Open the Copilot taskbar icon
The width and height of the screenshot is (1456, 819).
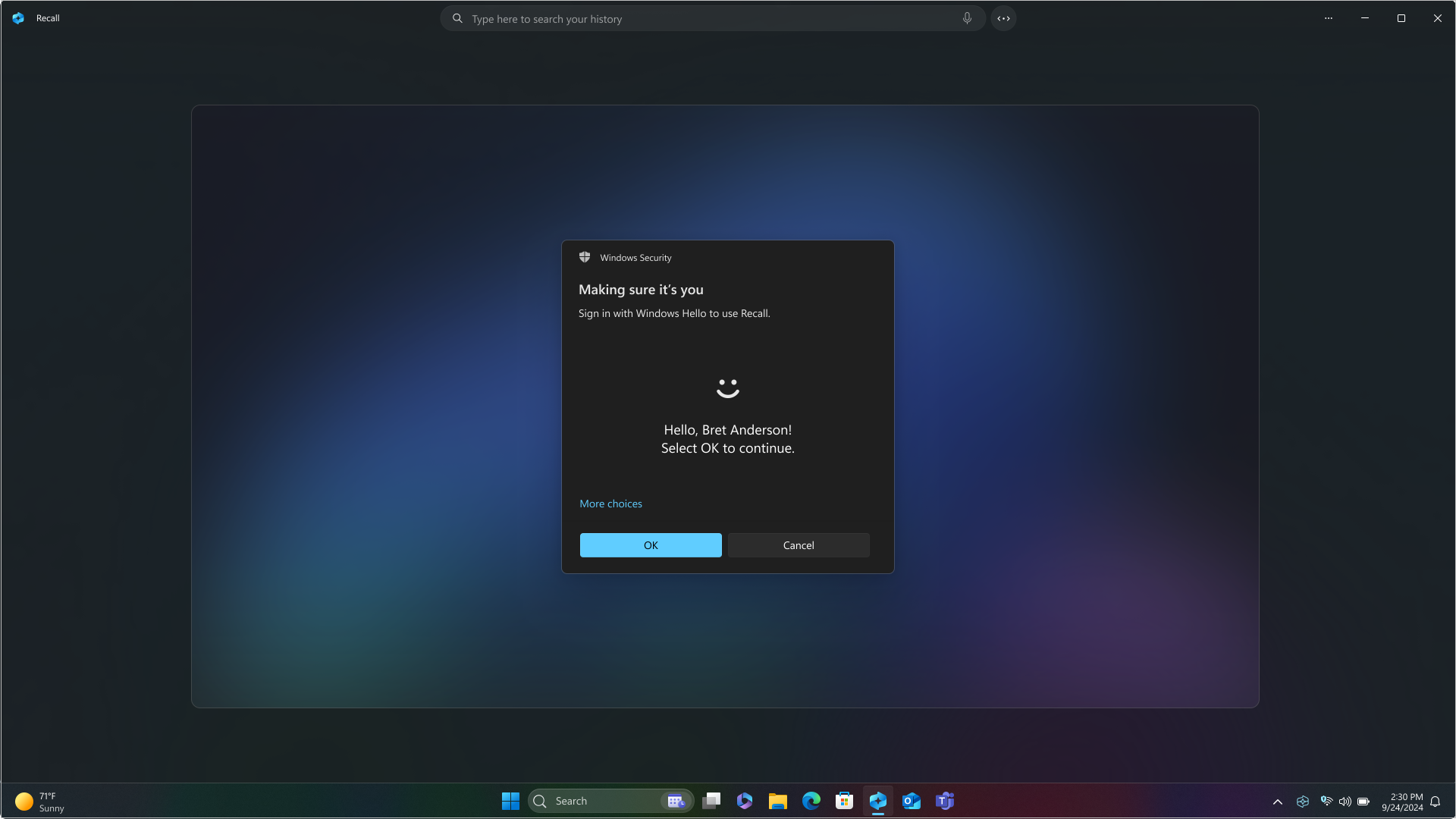[877, 800]
